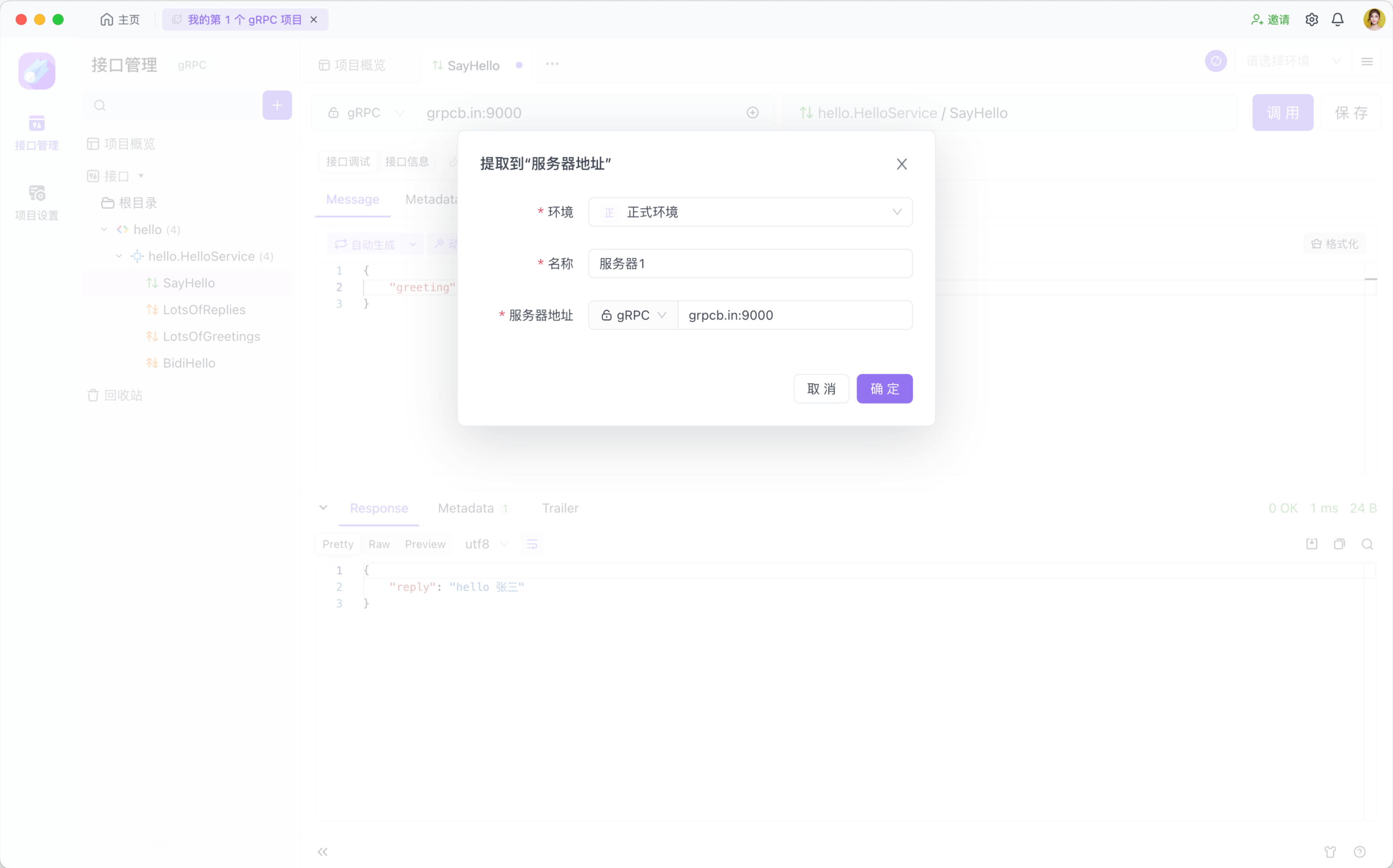Collapse the hello.HelloService tree node
Screen dimensions: 1393x868
119,257
